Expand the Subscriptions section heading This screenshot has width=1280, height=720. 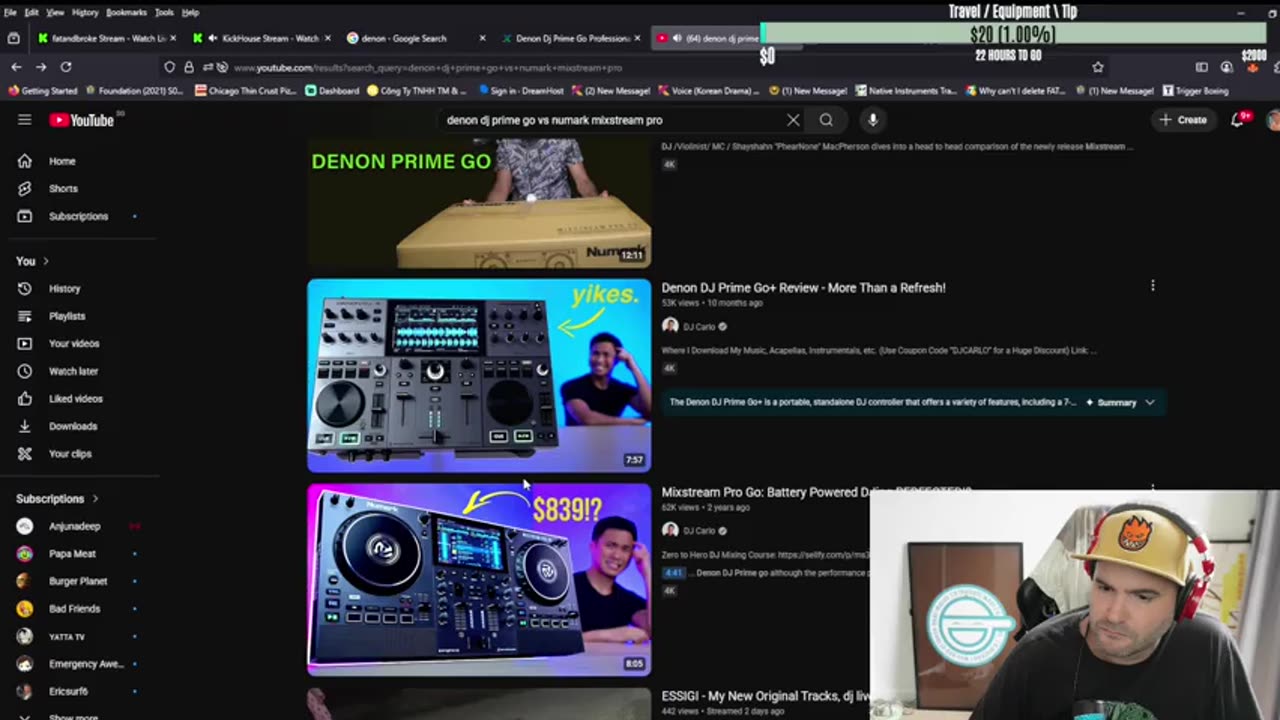pos(57,499)
